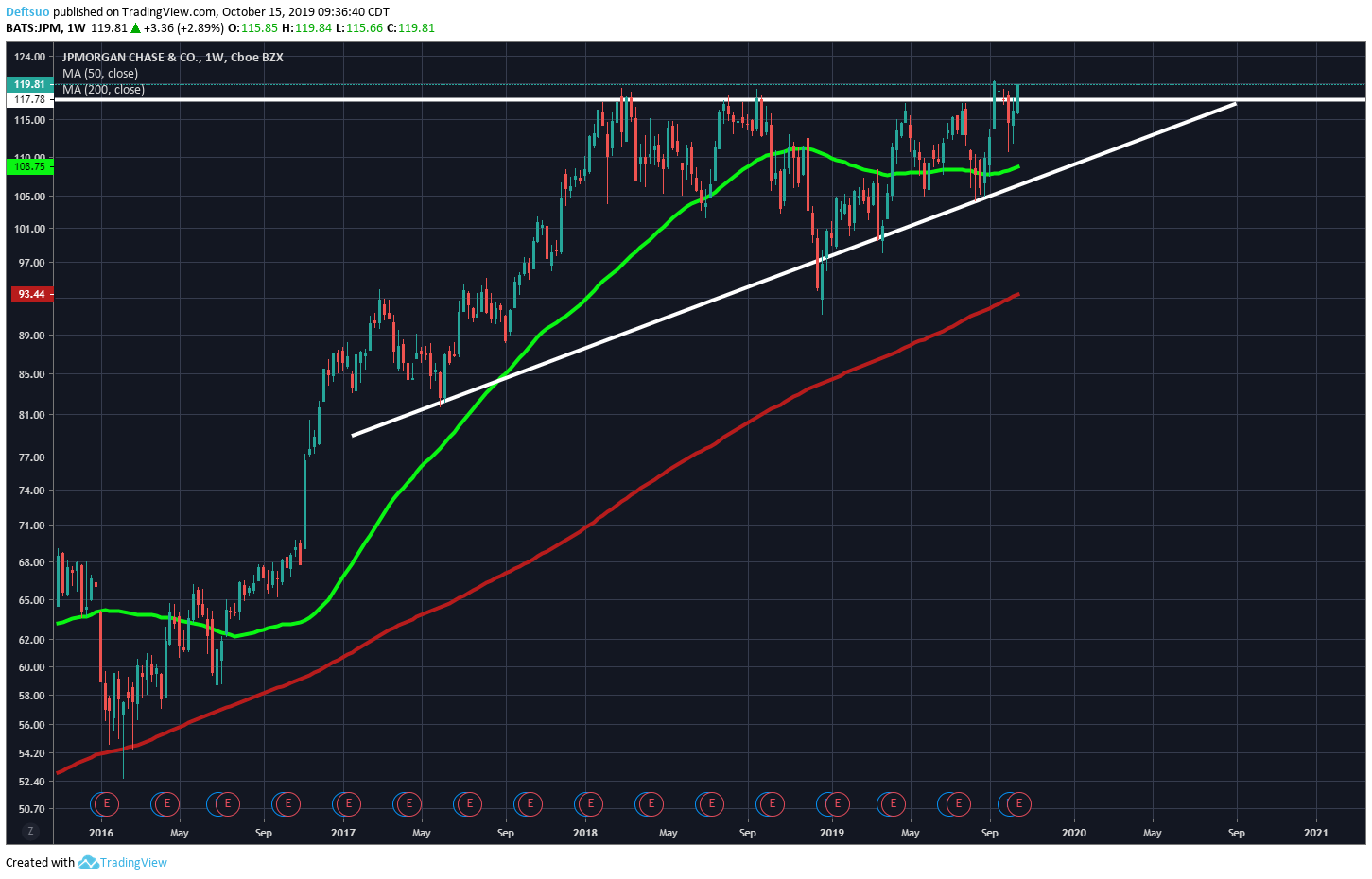Click the 2018 label on the time axis

[x=585, y=833]
